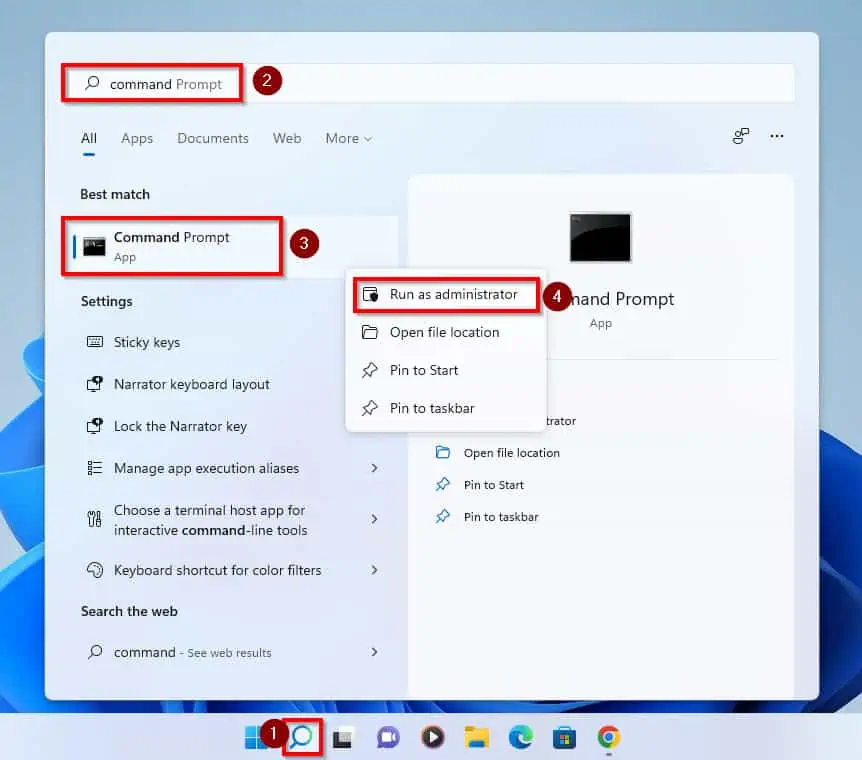This screenshot has height=760, width=862.
Task: Click the Sticky keys keyboard icon
Action: (95, 342)
